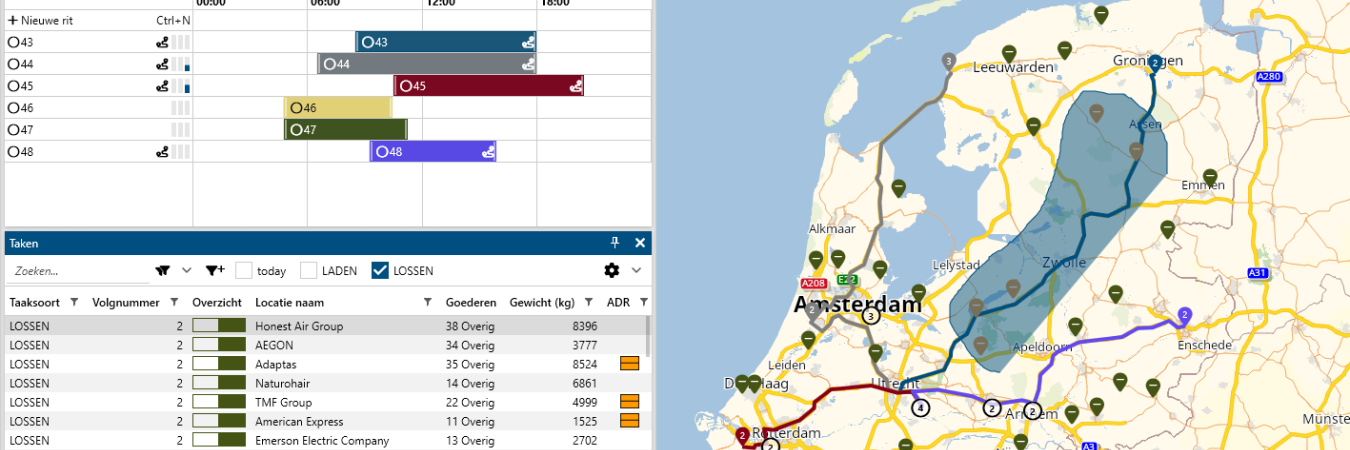The height and width of the screenshot is (450, 1350).
Task: Click the blue stop marker 2 at Groningen
Action: [x=1154, y=62]
